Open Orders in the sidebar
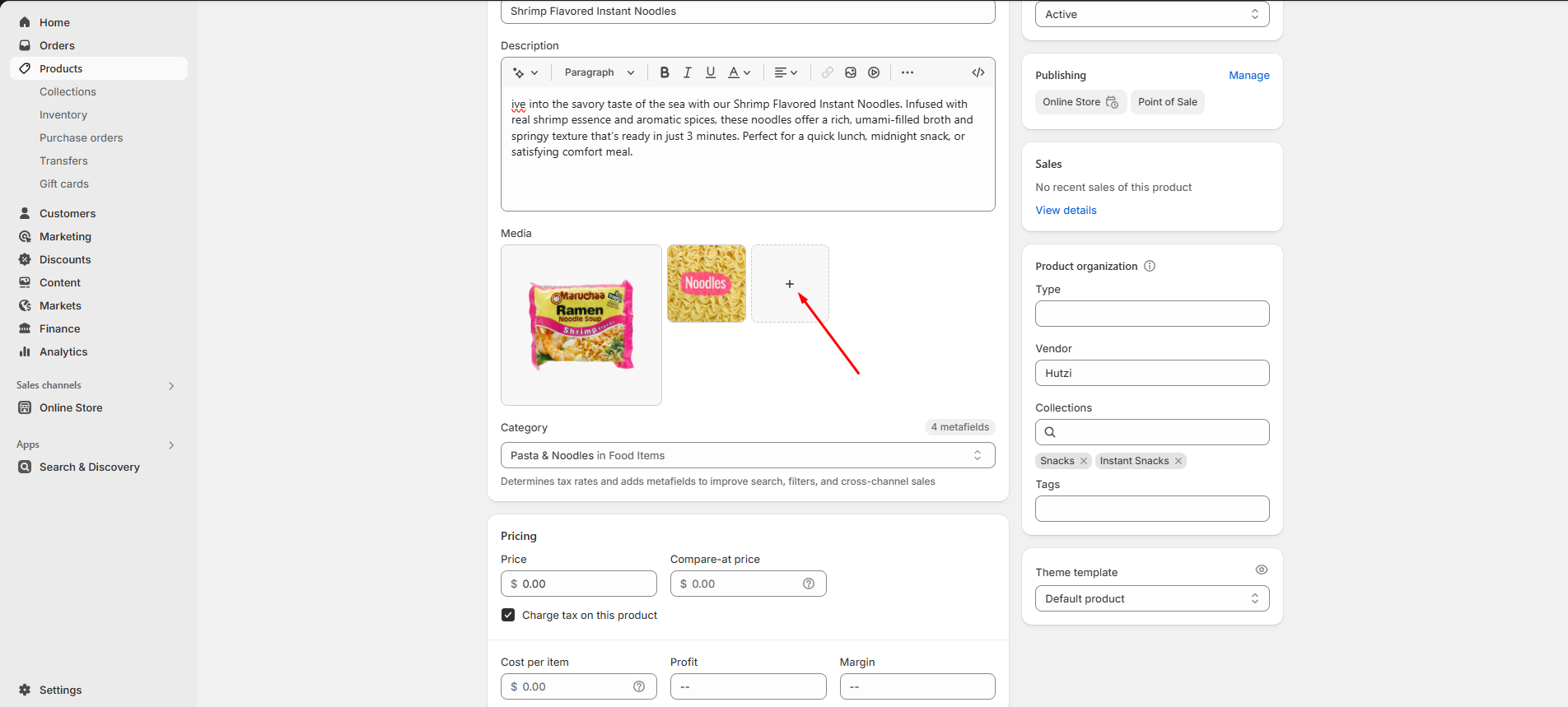The image size is (1568, 707). tap(57, 45)
